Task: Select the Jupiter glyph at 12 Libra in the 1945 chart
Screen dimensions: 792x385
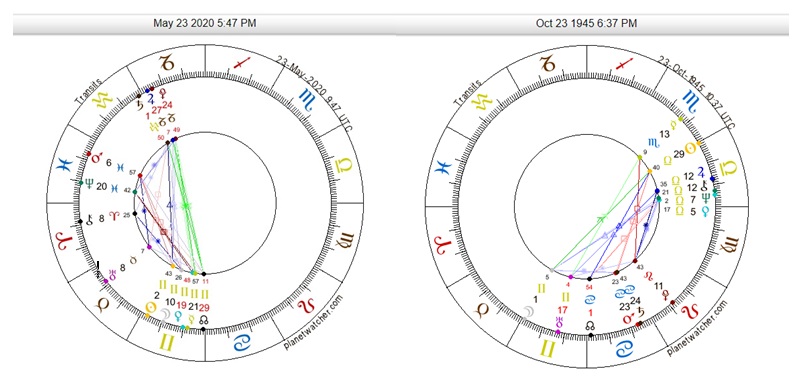Action: point(701,172)
